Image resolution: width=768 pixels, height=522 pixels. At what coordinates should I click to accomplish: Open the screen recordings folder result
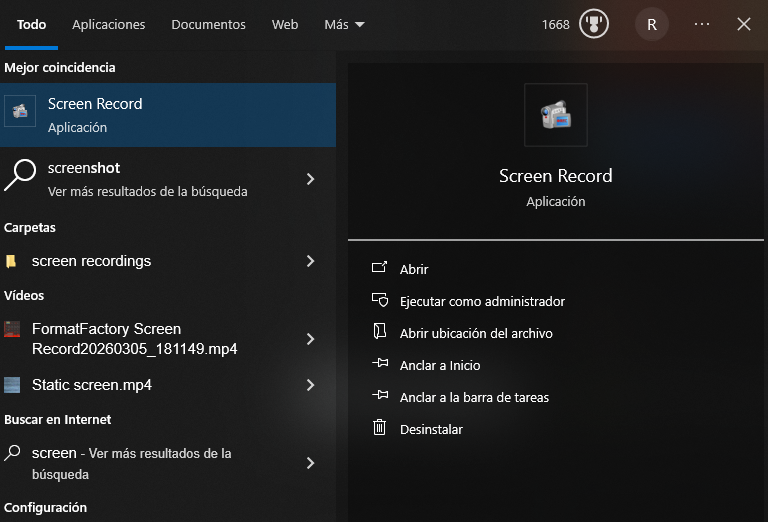pos(168,261)
